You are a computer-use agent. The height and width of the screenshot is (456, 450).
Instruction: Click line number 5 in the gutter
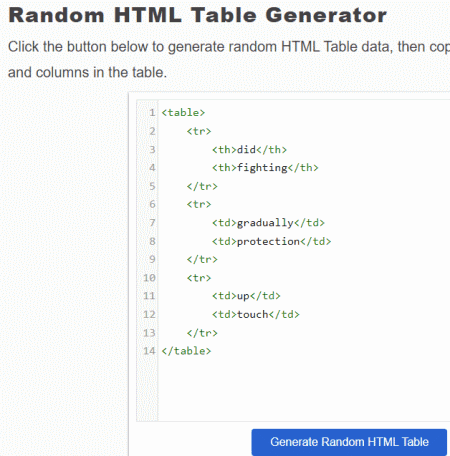tap(152, 186)
